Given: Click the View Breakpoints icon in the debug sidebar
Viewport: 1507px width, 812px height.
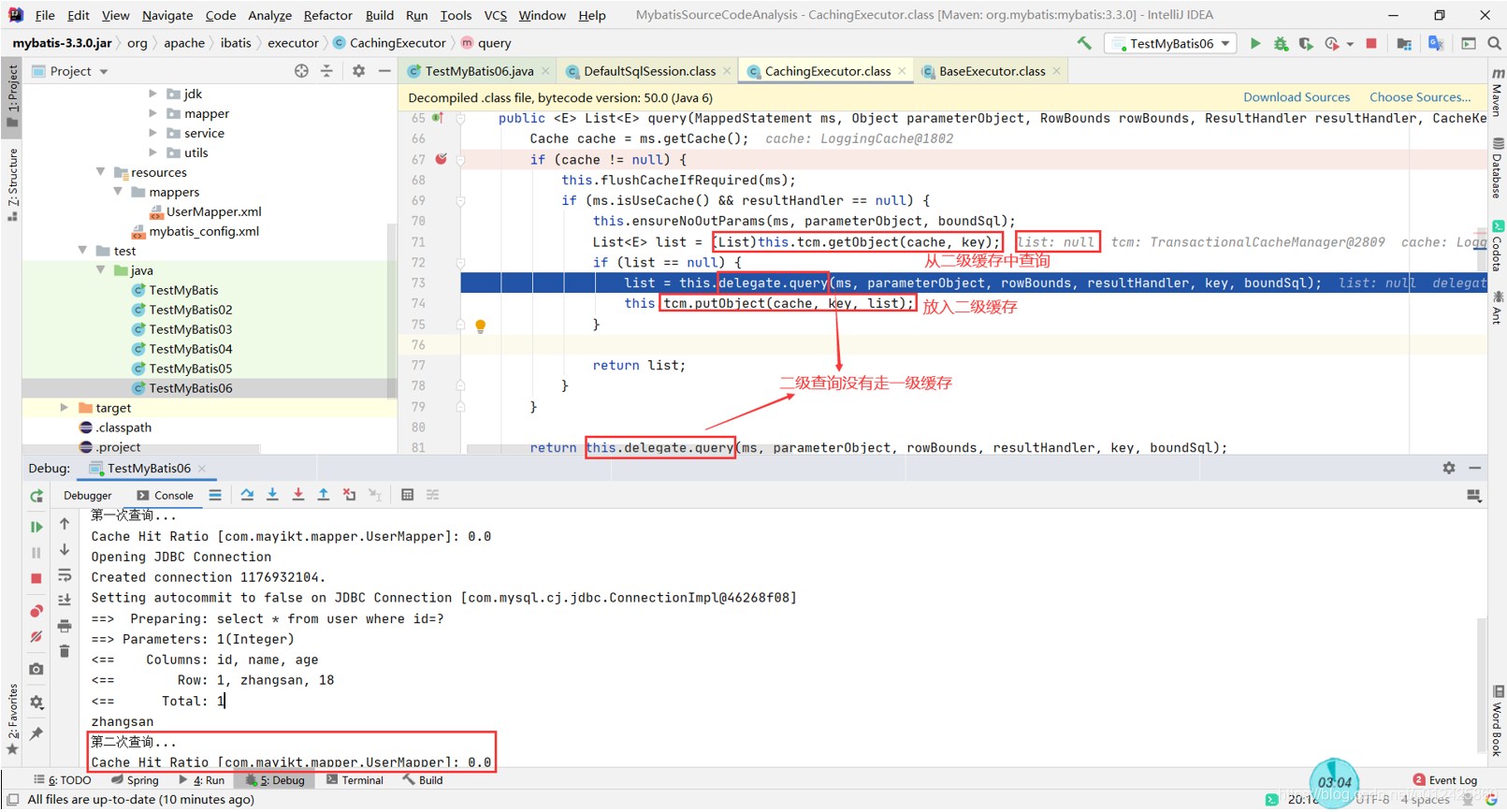Looking at the screenshot, I should [x=36, y=611].
